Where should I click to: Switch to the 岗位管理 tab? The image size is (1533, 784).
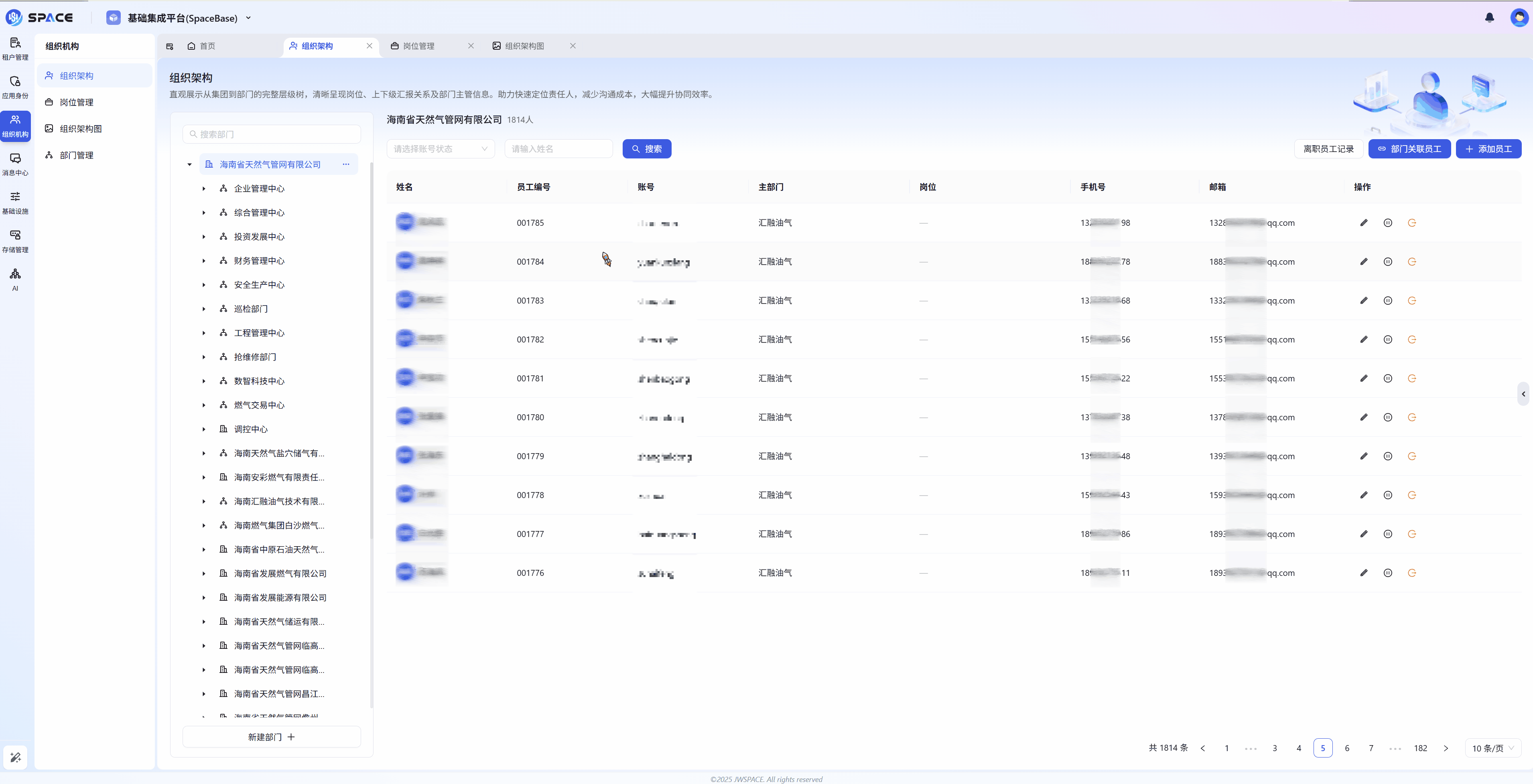(418, 46)
